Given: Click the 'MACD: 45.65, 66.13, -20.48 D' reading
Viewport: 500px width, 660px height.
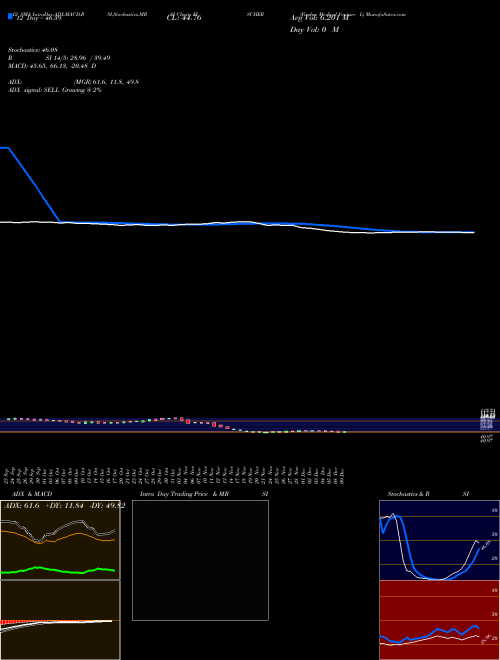Looking at the screenshot, I should (x=52, y=66).
